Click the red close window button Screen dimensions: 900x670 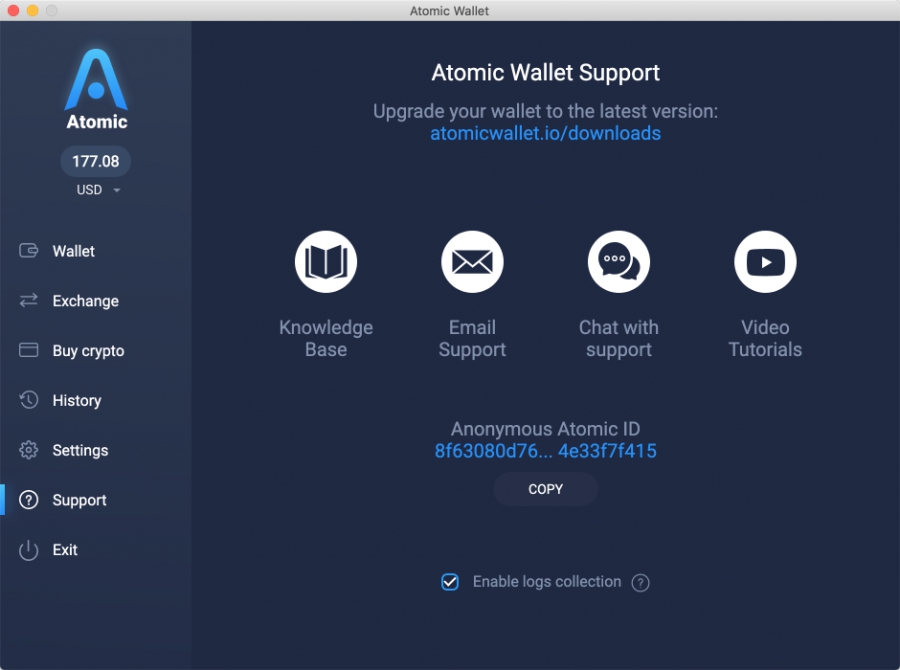13,10
